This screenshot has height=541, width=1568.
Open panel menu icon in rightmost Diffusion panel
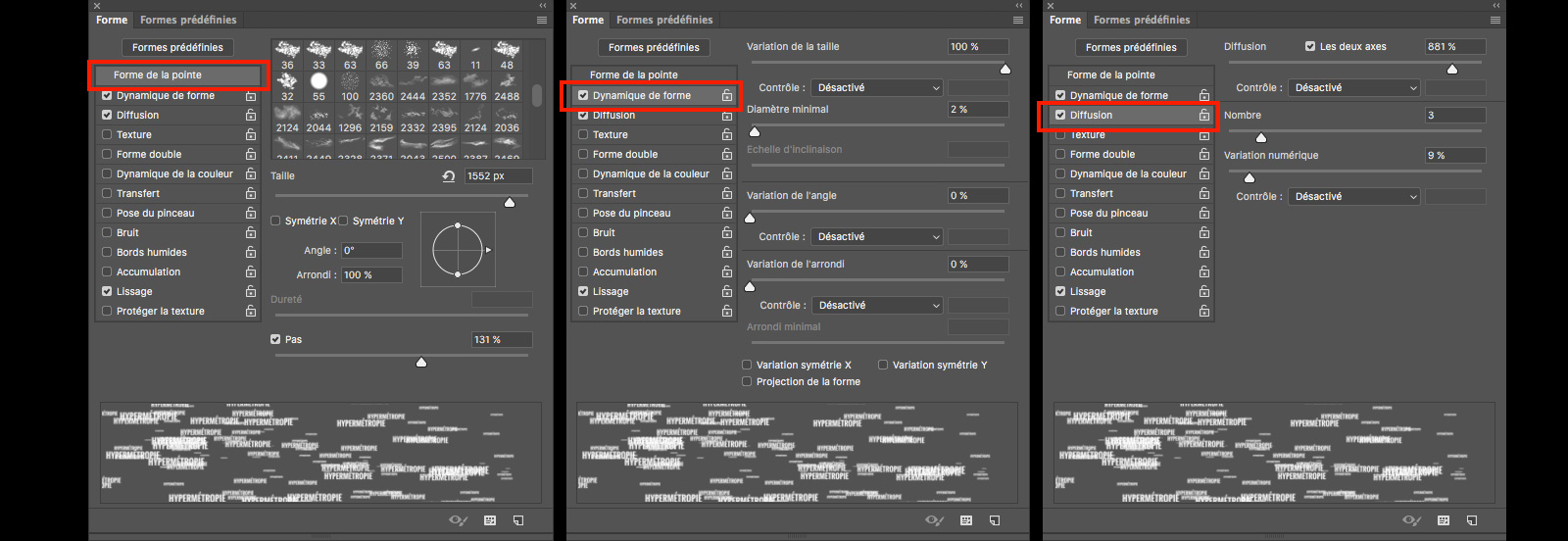pyautogui.click(x=1494, y=20)
